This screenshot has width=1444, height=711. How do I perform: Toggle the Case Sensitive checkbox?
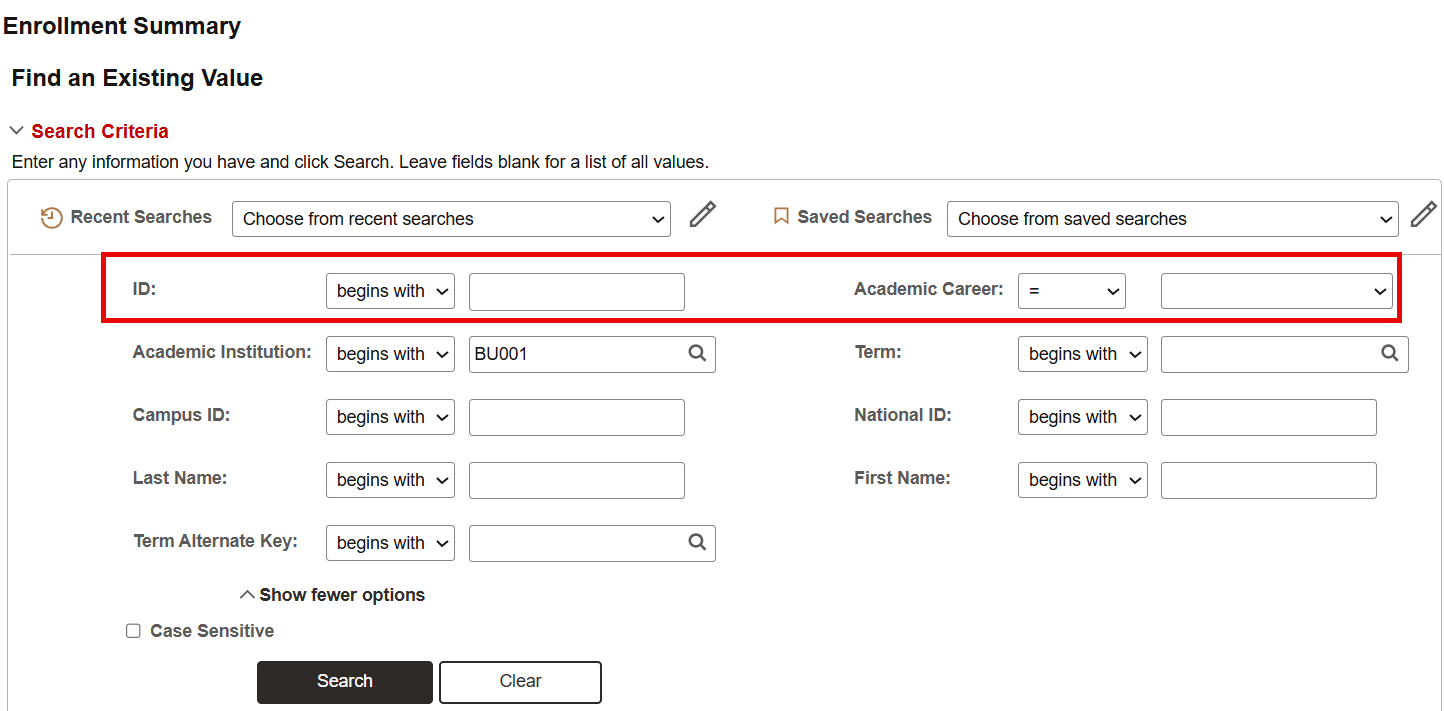tap(133, 631)
